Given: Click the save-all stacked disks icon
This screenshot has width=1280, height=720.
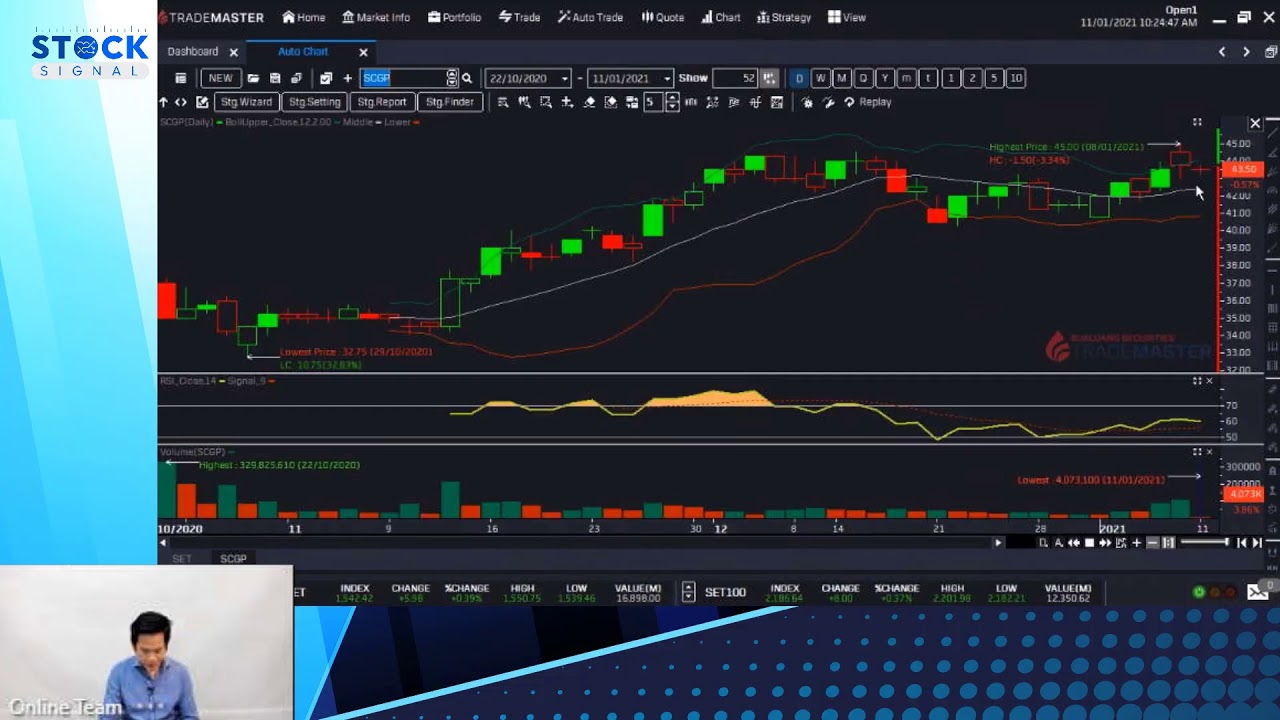Looking at the screenshot, I should 296,78.
